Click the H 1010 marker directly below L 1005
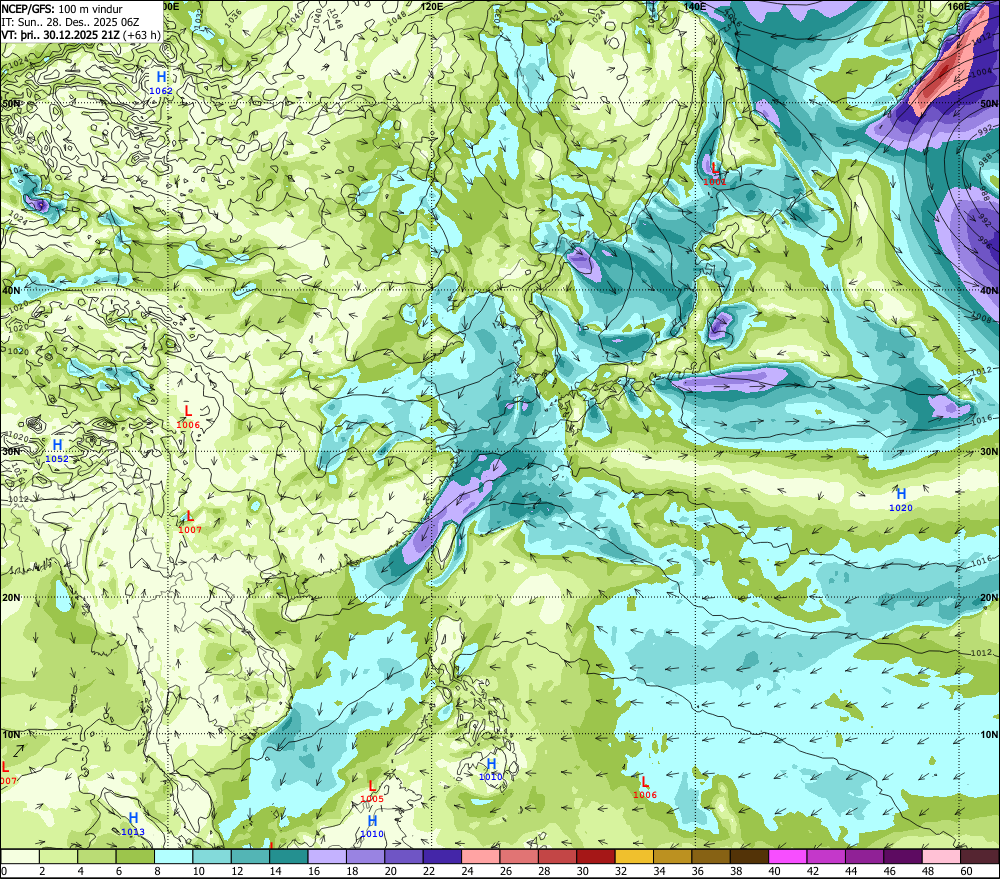Viewport: 1000px width, 879px height. tap(372, 826)
